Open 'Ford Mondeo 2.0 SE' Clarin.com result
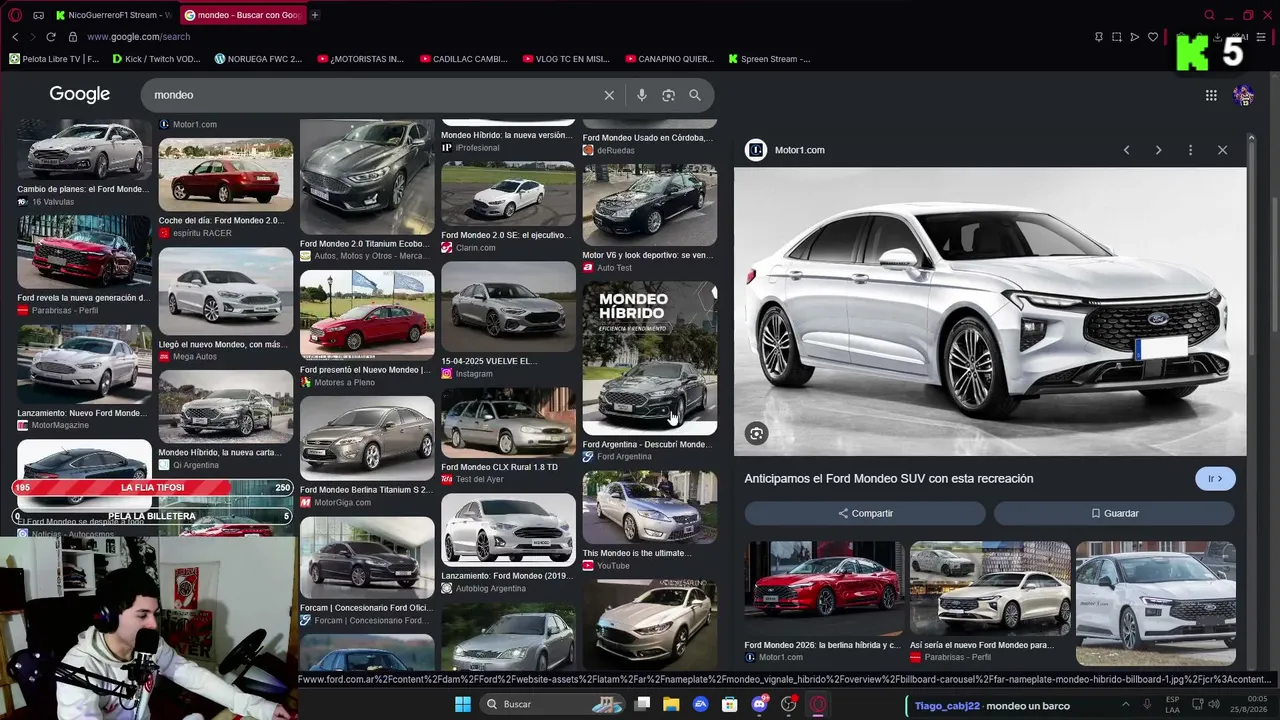 point(508,195)
